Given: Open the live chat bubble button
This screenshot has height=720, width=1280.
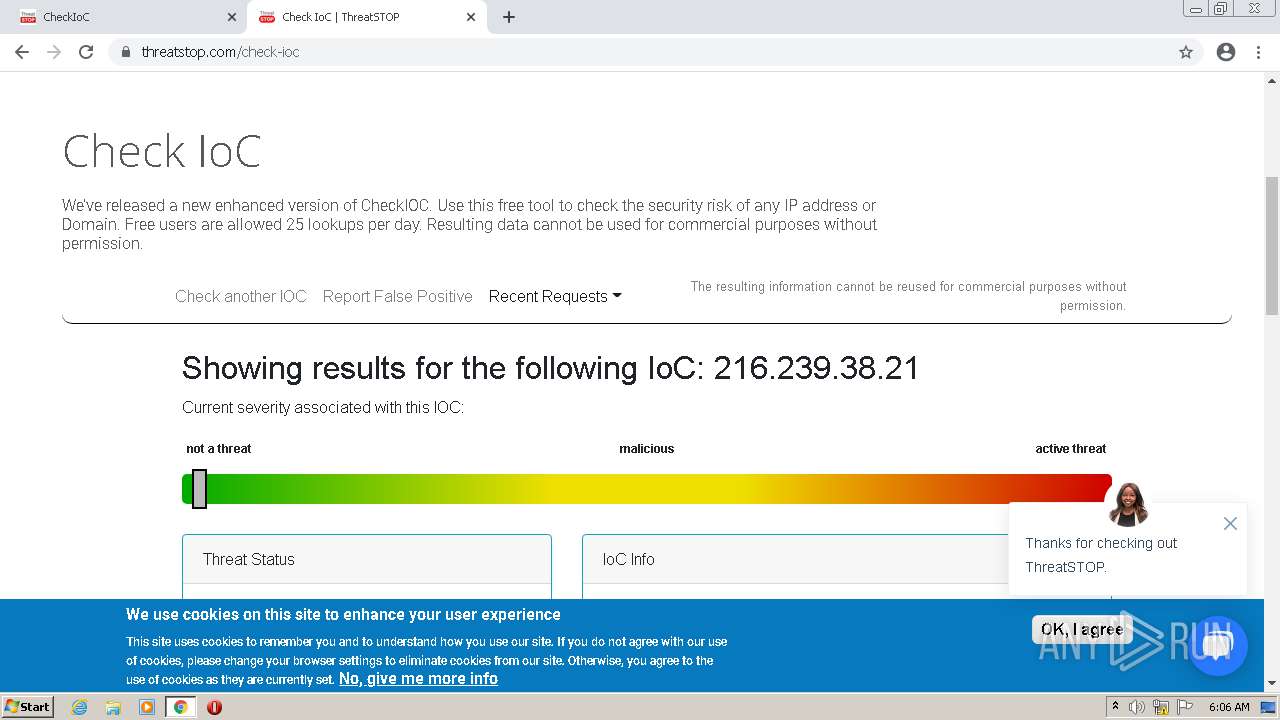Looking at the screenshot, I should pos(1217,646).
